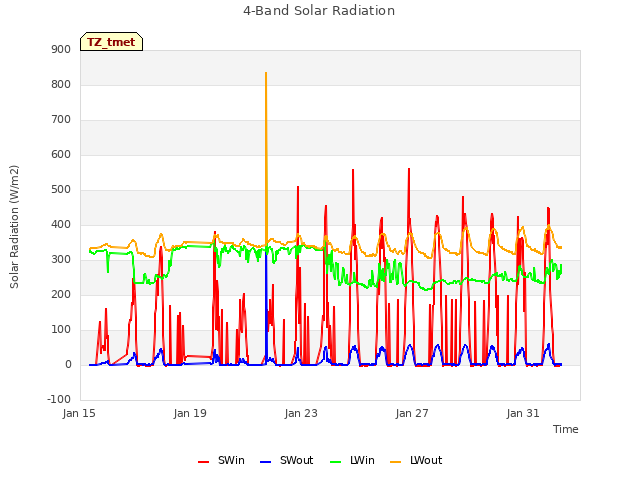Click the 600 y-axis tick label
This screenshot has width=640, height=480.
click(61, 155)
